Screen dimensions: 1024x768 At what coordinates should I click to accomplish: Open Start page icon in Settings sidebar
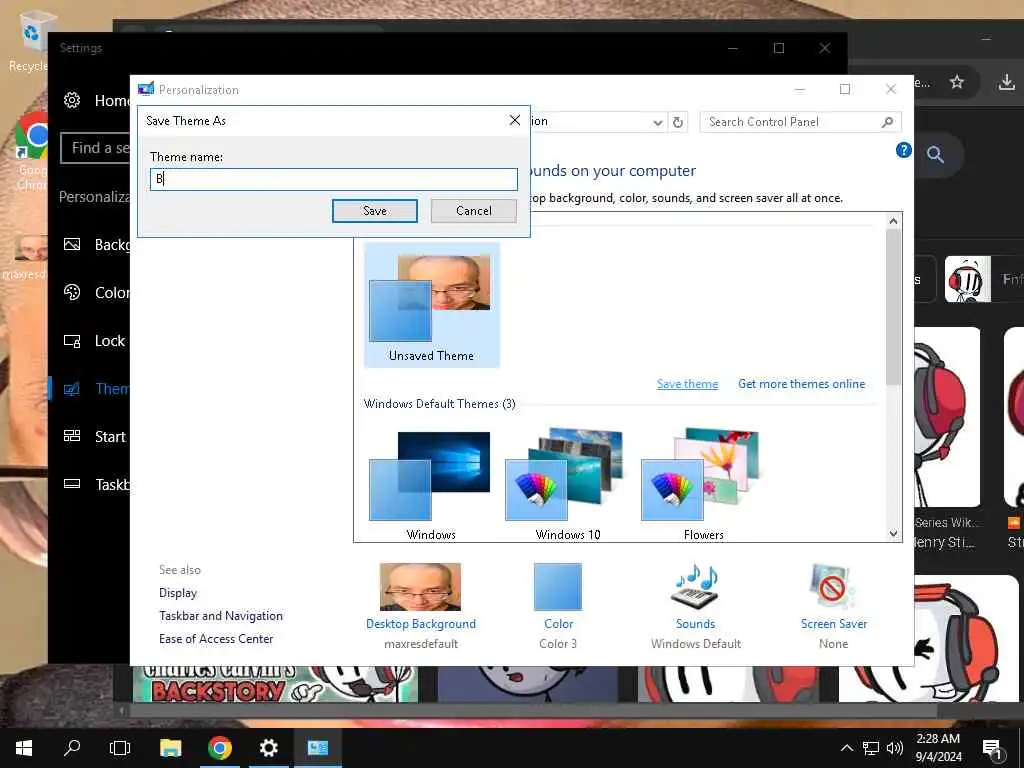click(72, 436)
